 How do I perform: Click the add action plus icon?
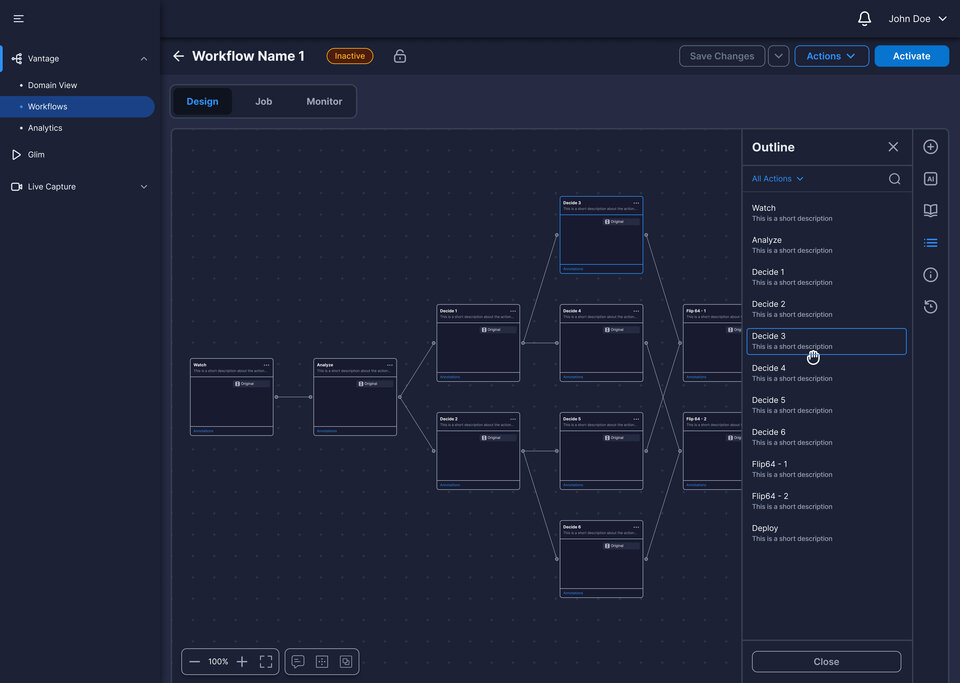pyautogui.click(x=930, y=147)
